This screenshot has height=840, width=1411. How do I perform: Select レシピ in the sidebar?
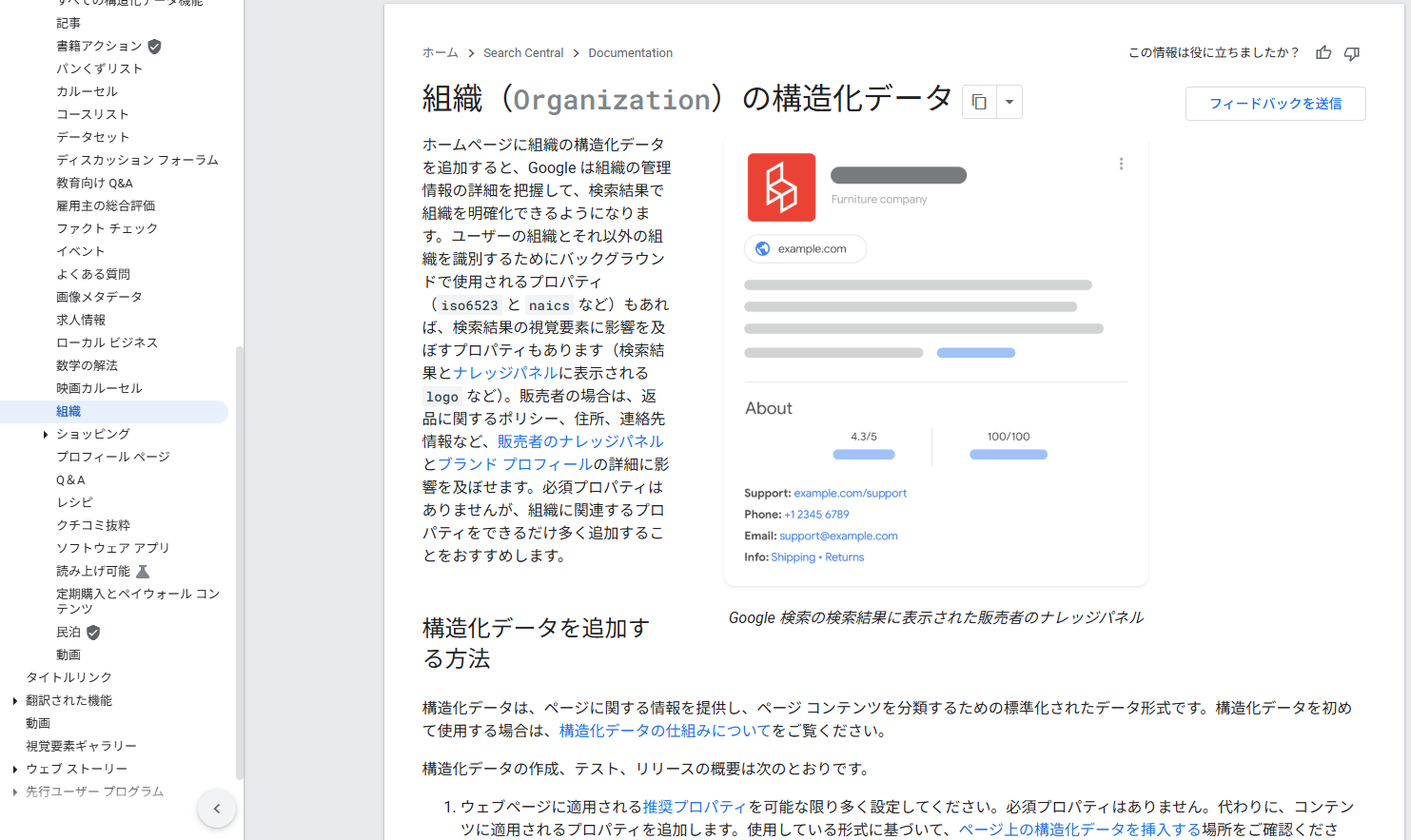click(74, 502)
